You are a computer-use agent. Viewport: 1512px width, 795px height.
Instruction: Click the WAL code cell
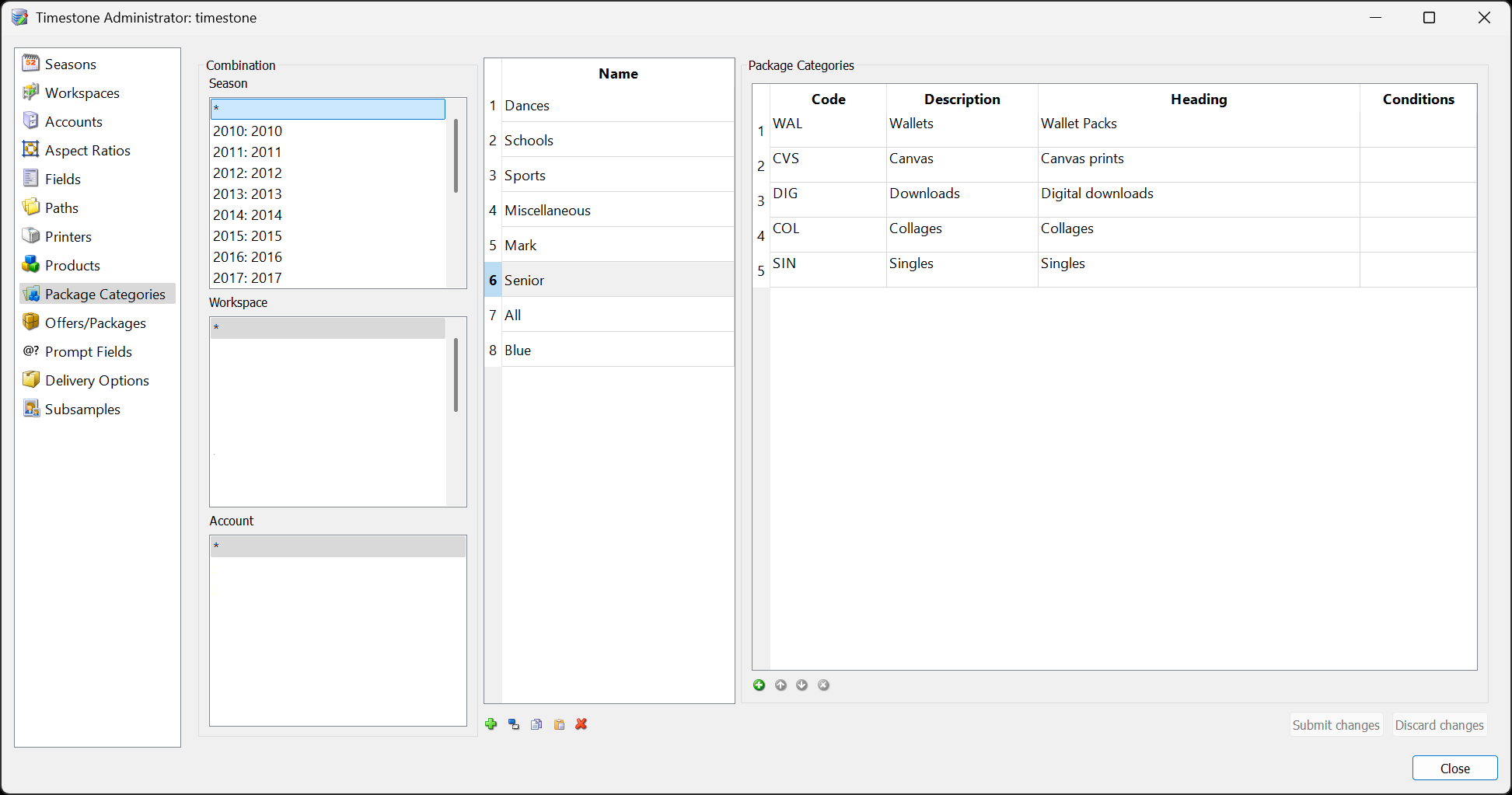[x=828, y=130]
